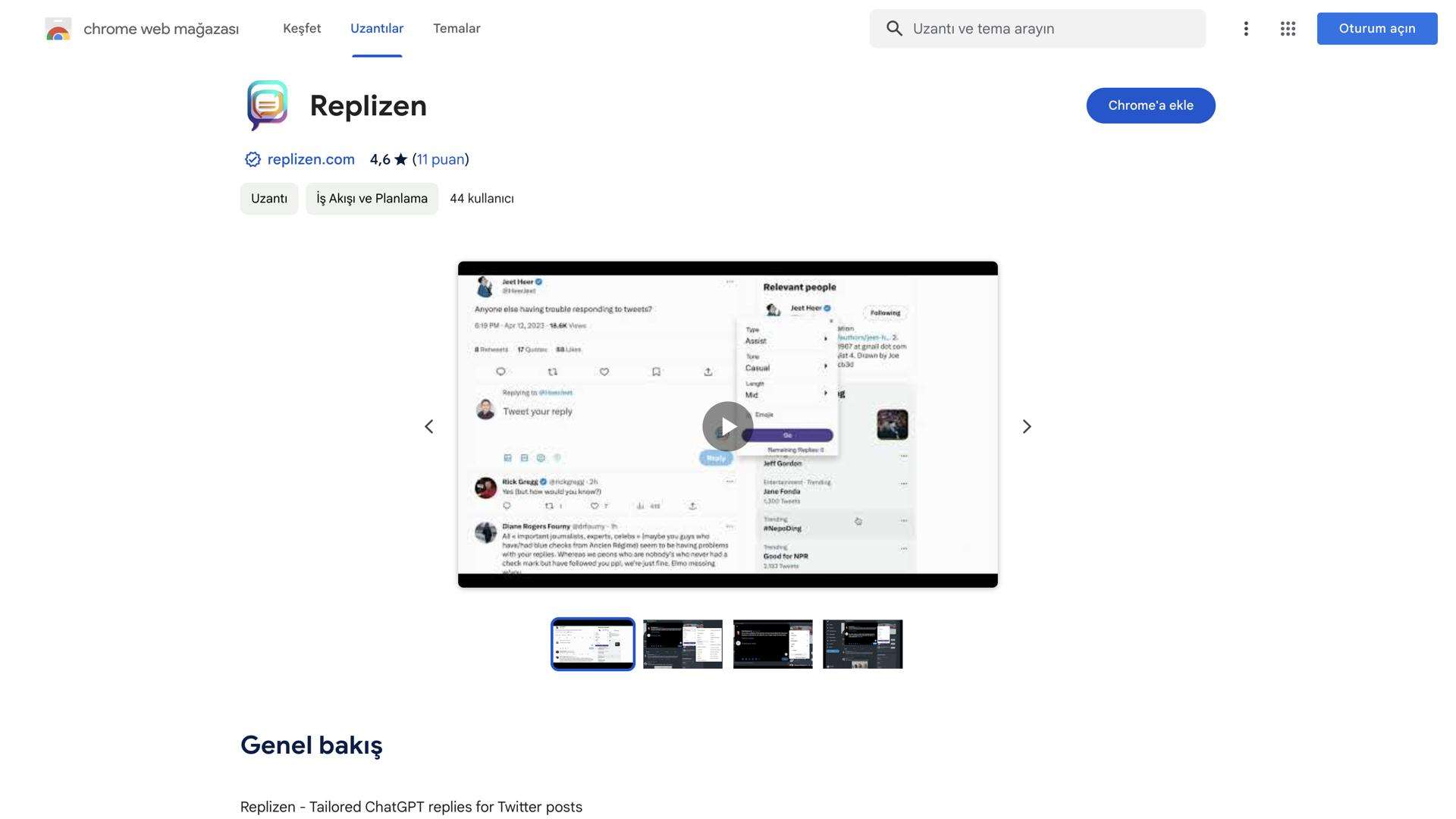The width and height of the screenshot is (1456, 819).
Task: Select the second video thumbnail
Action: 682,644
